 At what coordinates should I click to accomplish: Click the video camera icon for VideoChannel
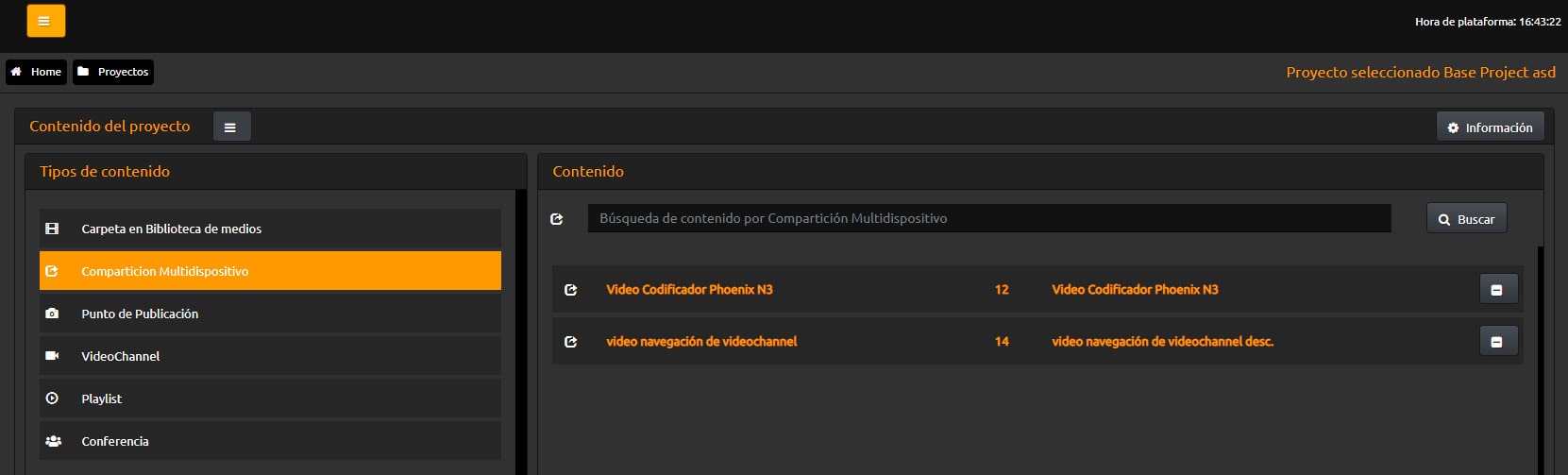click(x=52, y=356)
